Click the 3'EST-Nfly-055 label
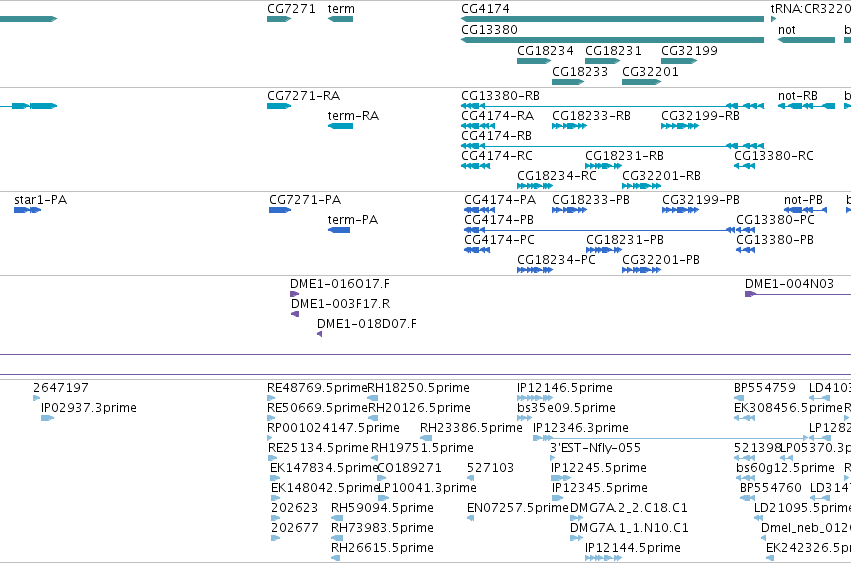Viewport: 851px width, 563px height. 595,448
